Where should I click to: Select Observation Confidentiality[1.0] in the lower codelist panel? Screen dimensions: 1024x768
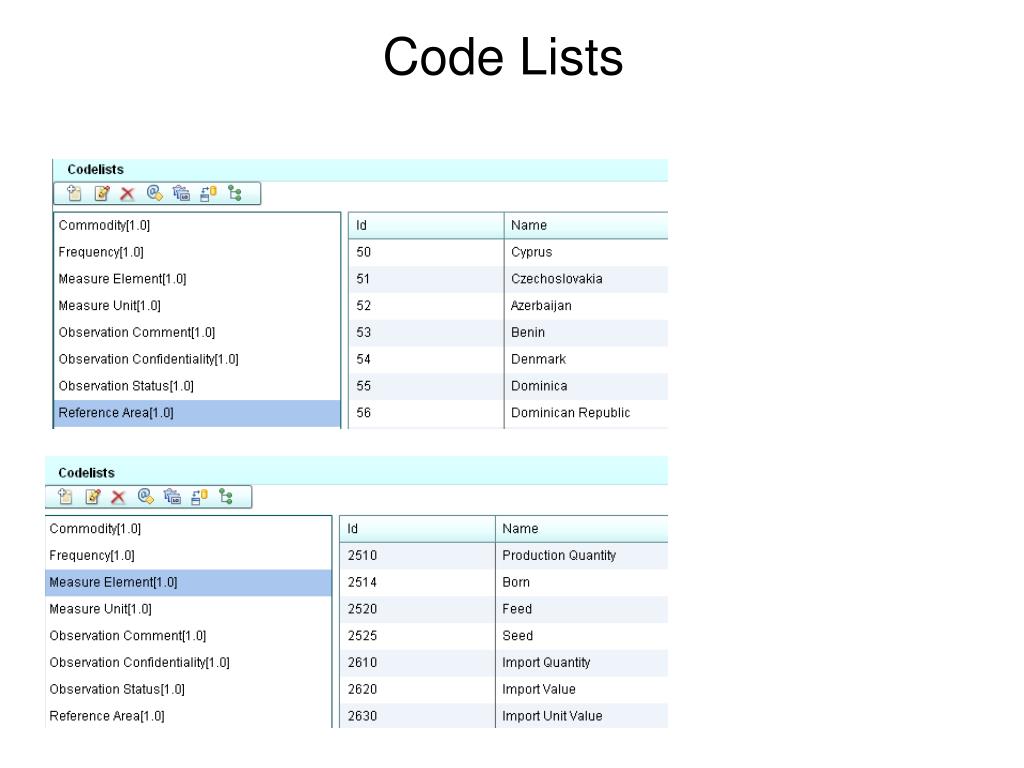pos(188,663)
